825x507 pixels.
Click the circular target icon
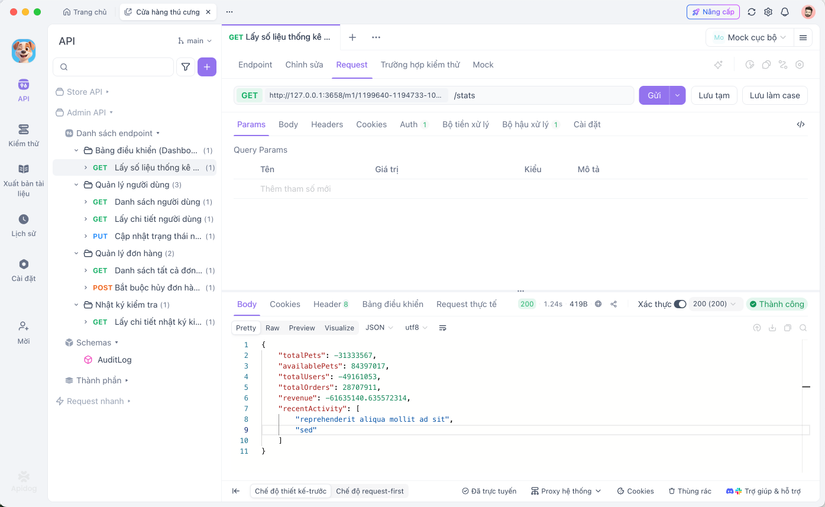coord(800,65)
